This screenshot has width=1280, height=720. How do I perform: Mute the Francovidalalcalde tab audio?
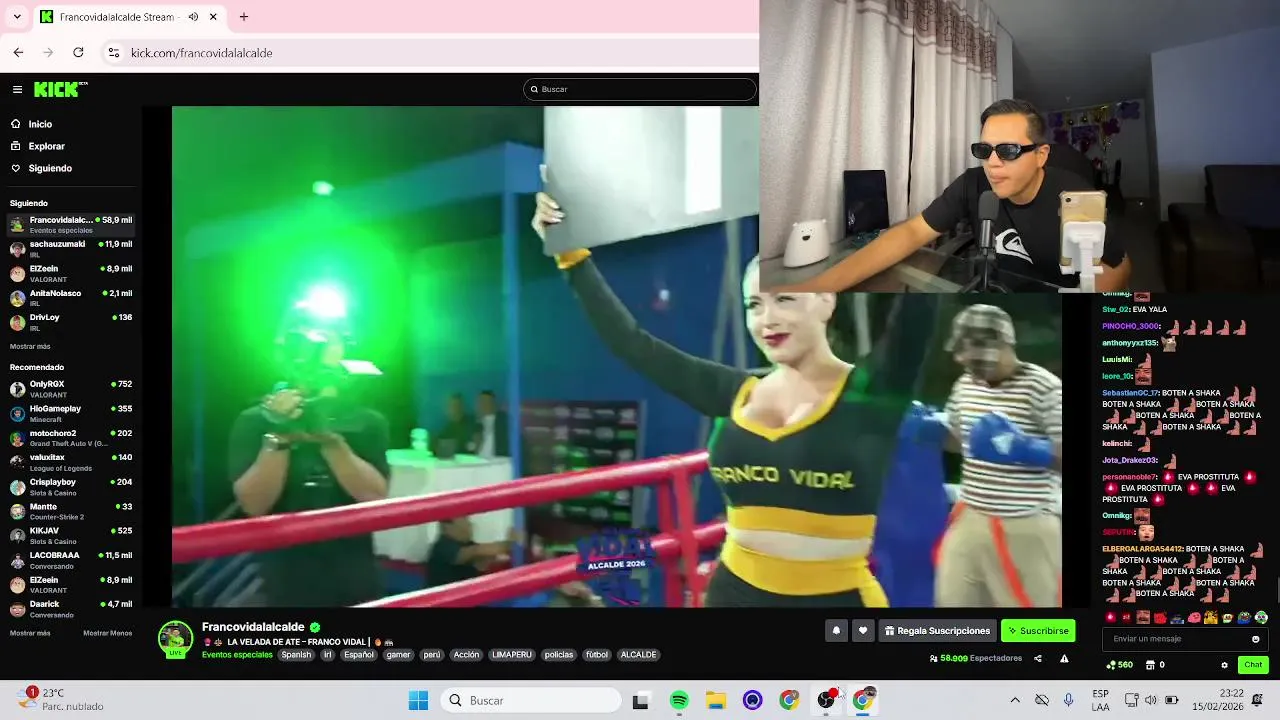click(193, 17)
